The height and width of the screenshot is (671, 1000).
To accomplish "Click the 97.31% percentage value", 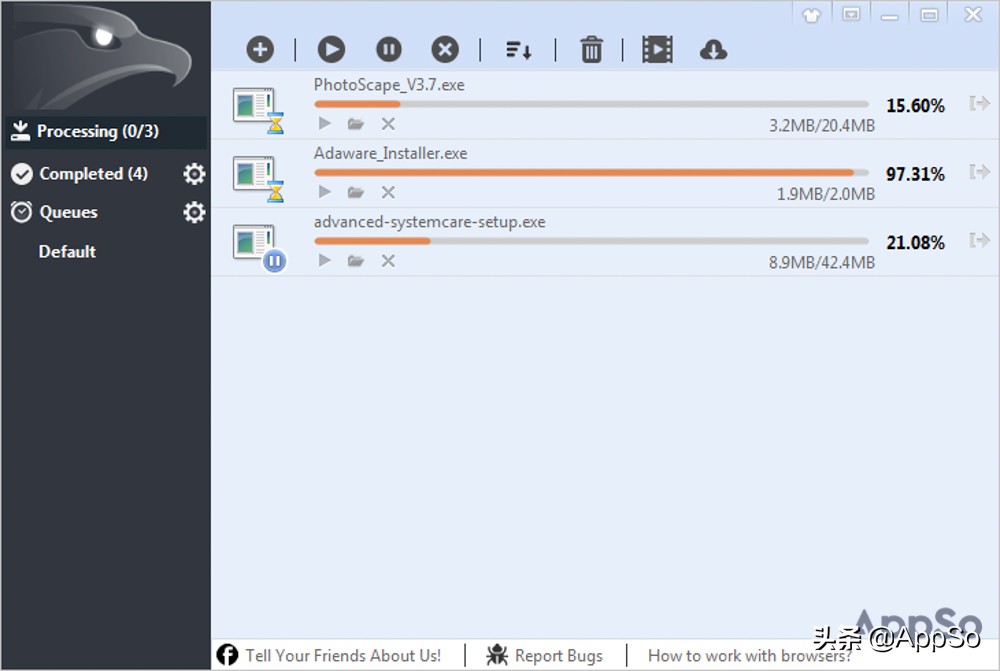I will coord(915,173).
